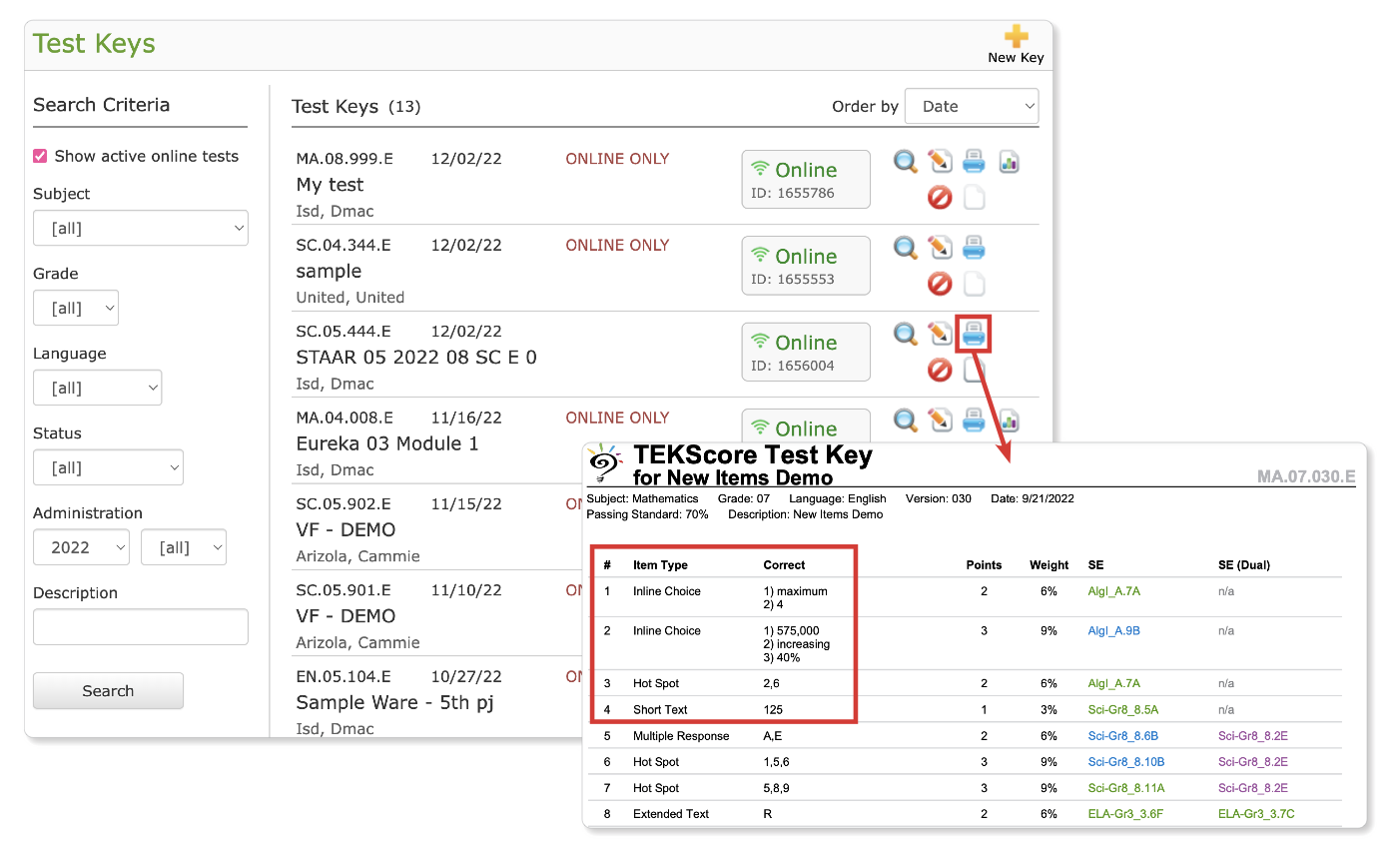1400x845 pixels.
Task: Open the Language dropdown
Action: click(x=98, y=388)
